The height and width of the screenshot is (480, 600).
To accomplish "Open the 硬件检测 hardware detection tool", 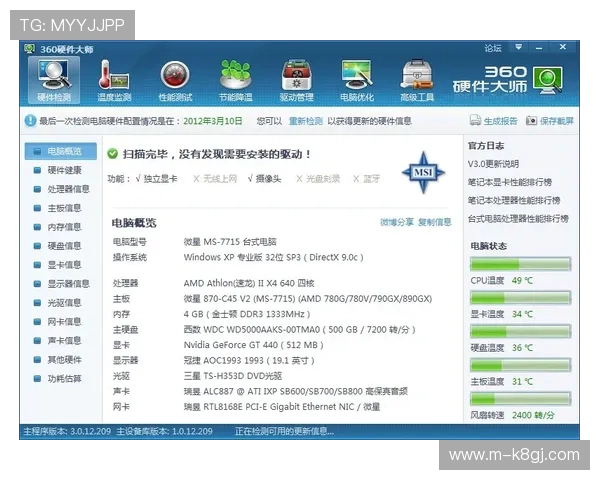I will [x=54, y=80].
